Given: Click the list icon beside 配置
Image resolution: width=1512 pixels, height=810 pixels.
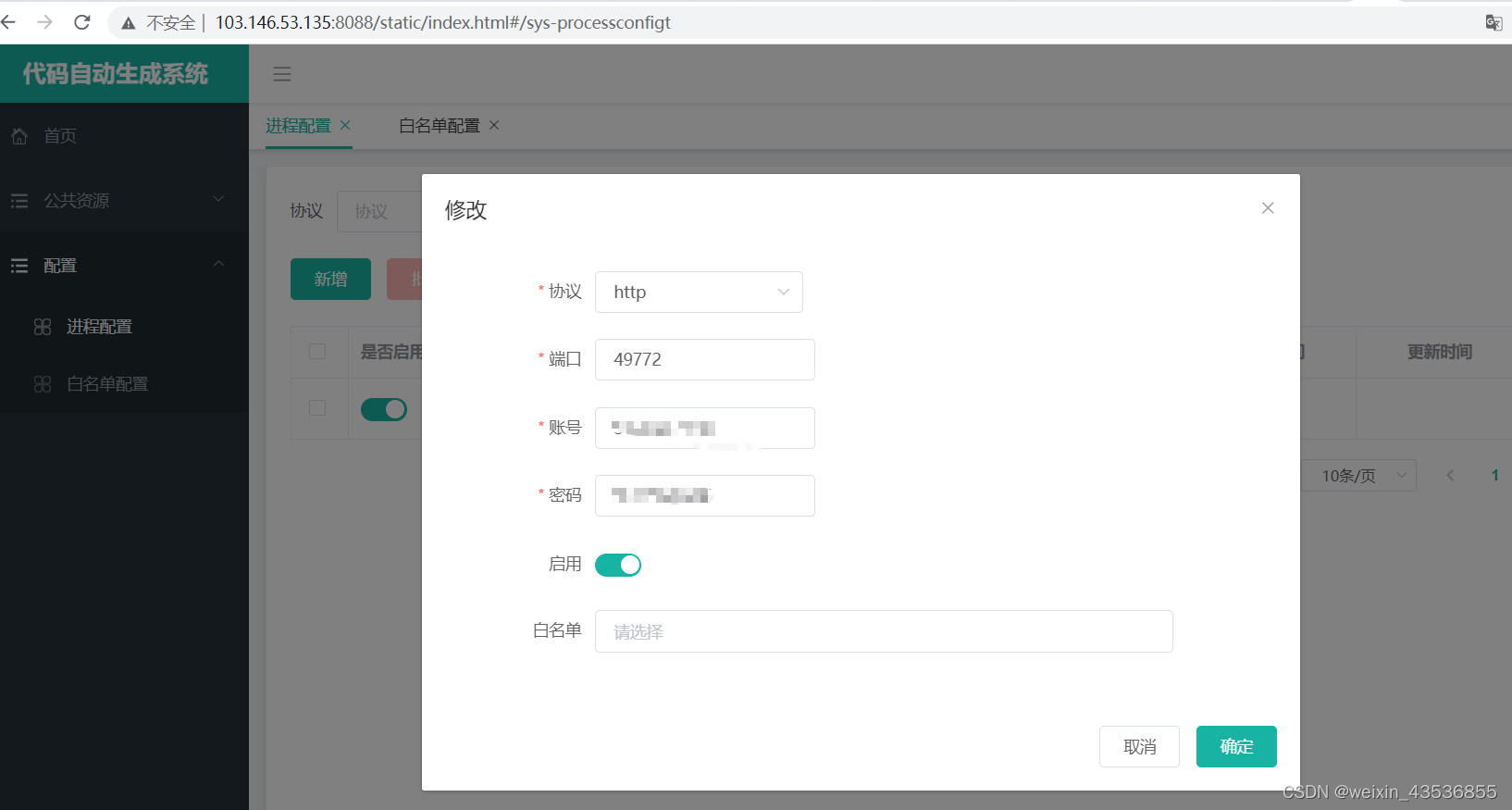Looking at the screenshot, I should 19,266.
